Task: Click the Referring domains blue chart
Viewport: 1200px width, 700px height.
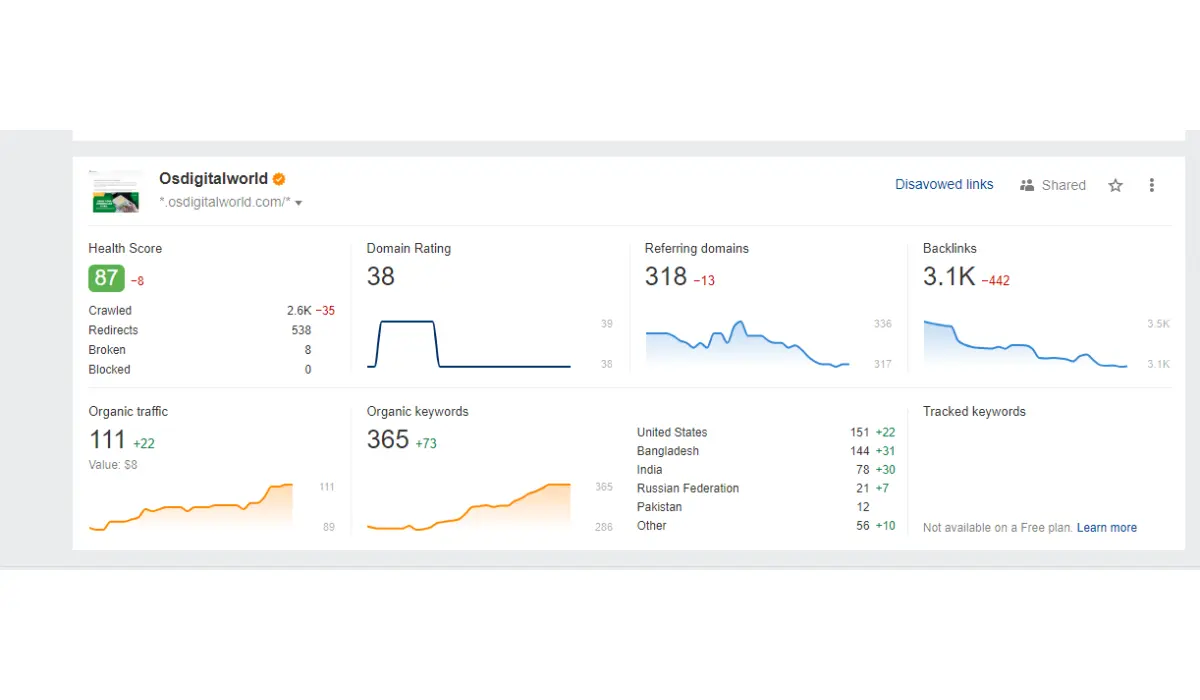Action: (747, 344)
